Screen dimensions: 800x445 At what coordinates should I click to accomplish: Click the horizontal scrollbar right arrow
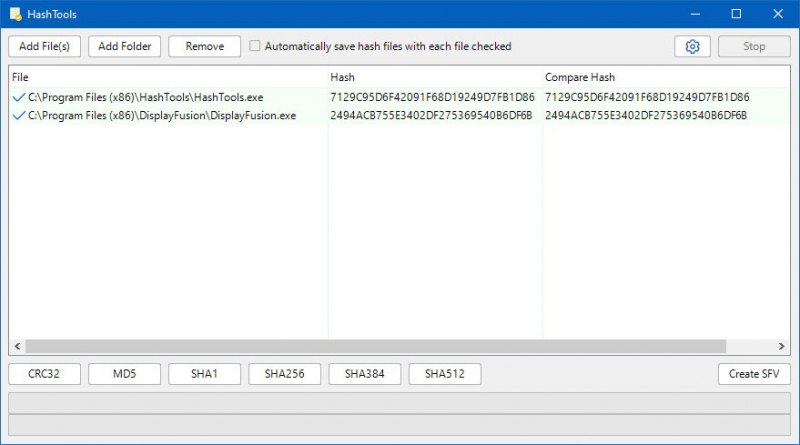tap(784, 346)
